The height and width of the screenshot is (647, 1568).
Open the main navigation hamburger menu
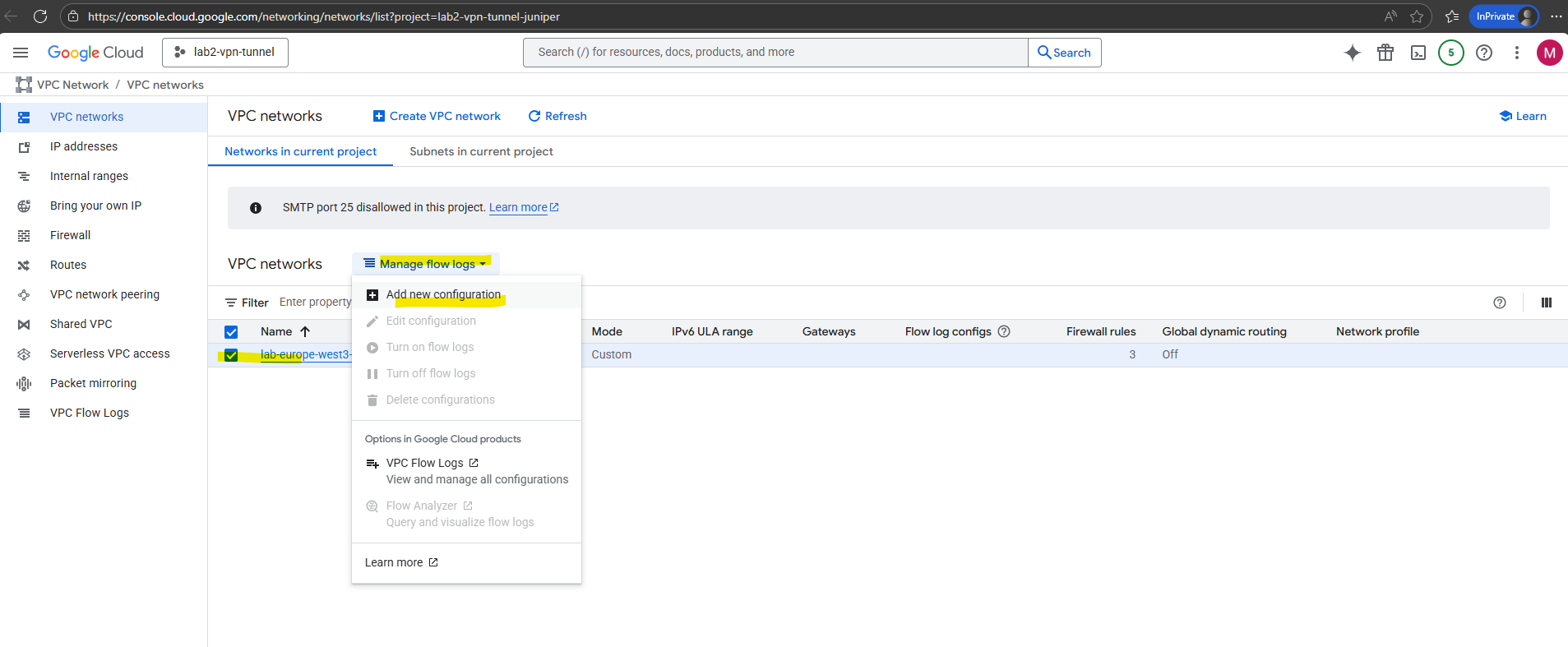pyautogui.click(x=21, y=53)
